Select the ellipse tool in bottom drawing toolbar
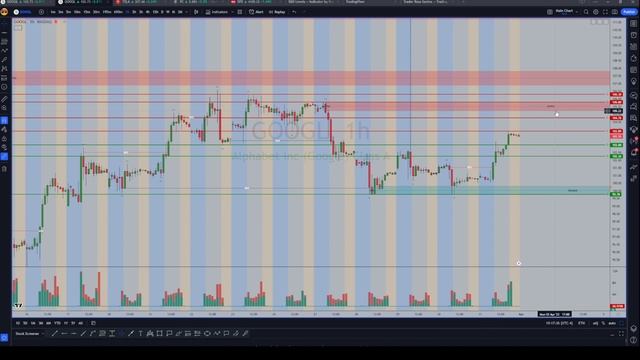The image size is (640, 360). click(x=207, y=333)
